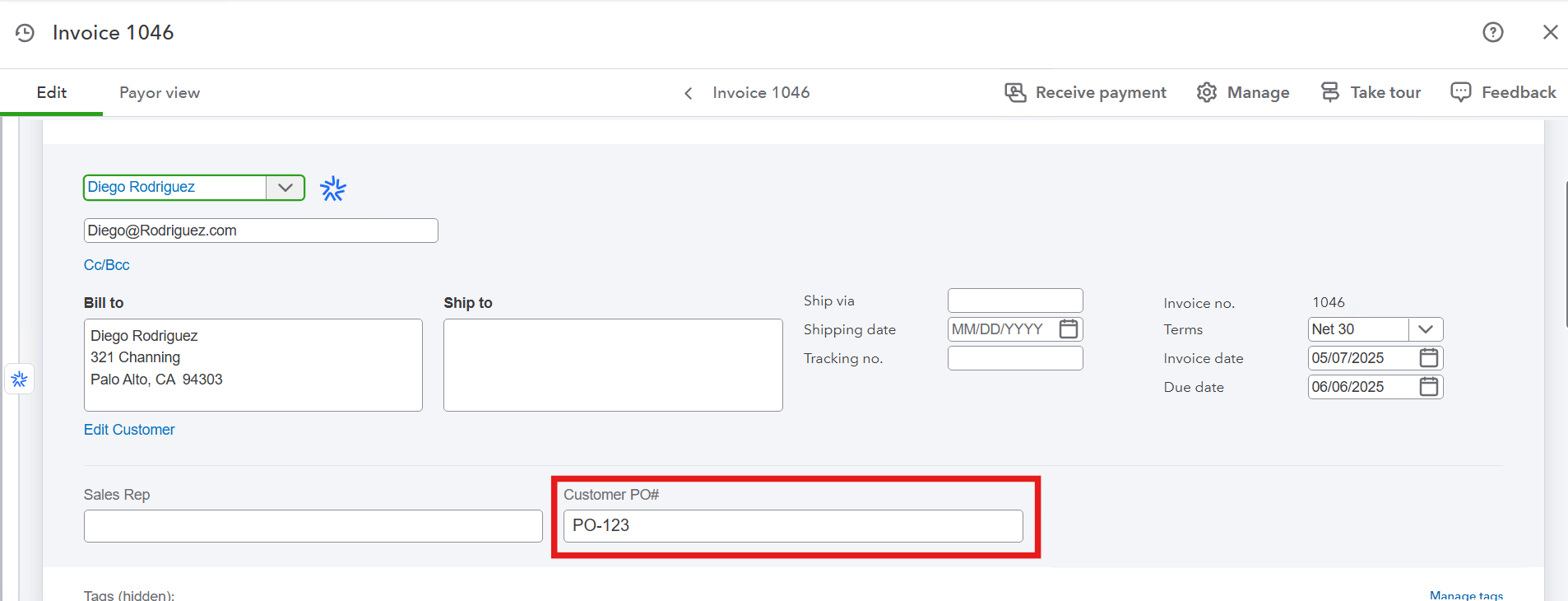
Task: Switch to the Payor view tab
Action: 160,92
